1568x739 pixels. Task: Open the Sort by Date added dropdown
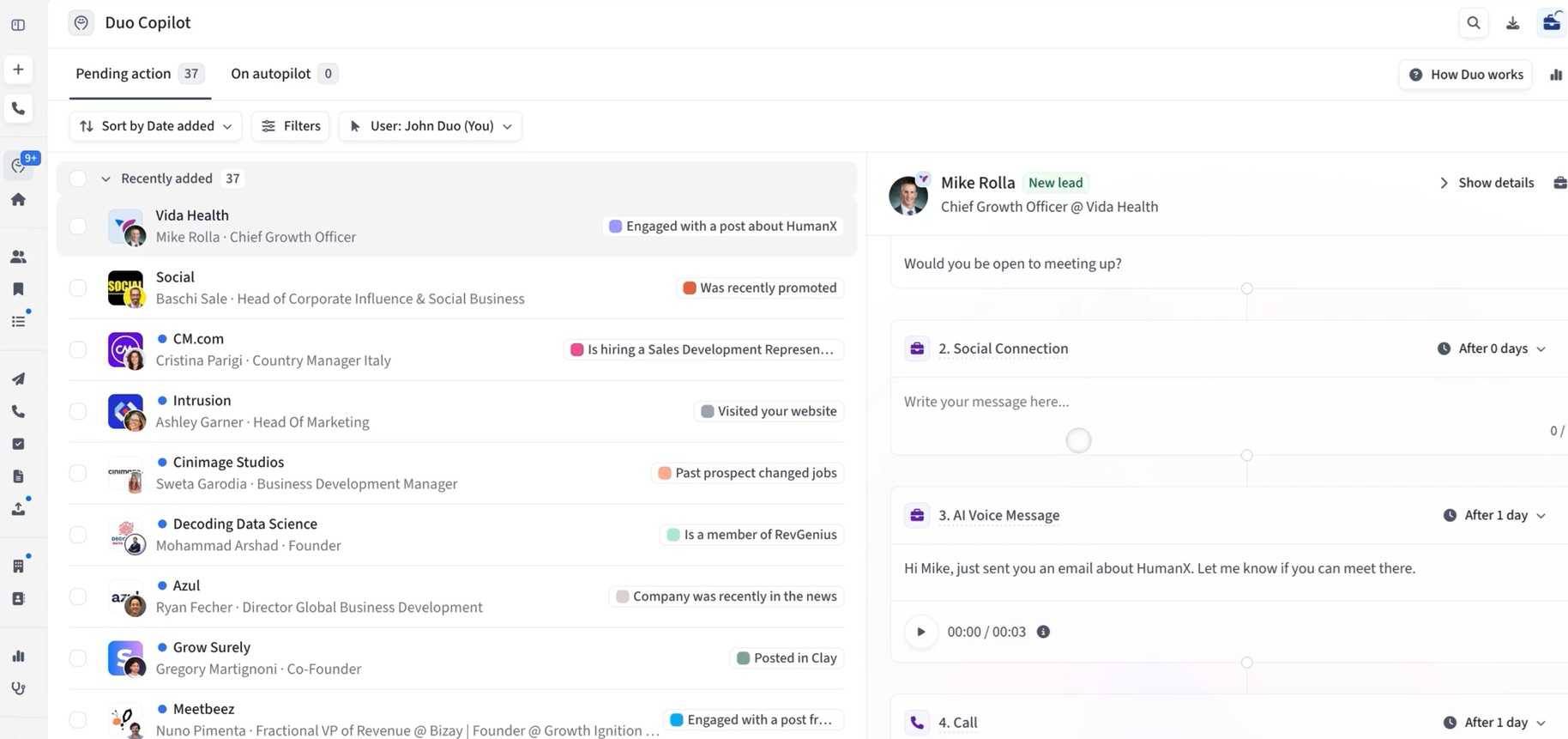click(x=155, y=126)
